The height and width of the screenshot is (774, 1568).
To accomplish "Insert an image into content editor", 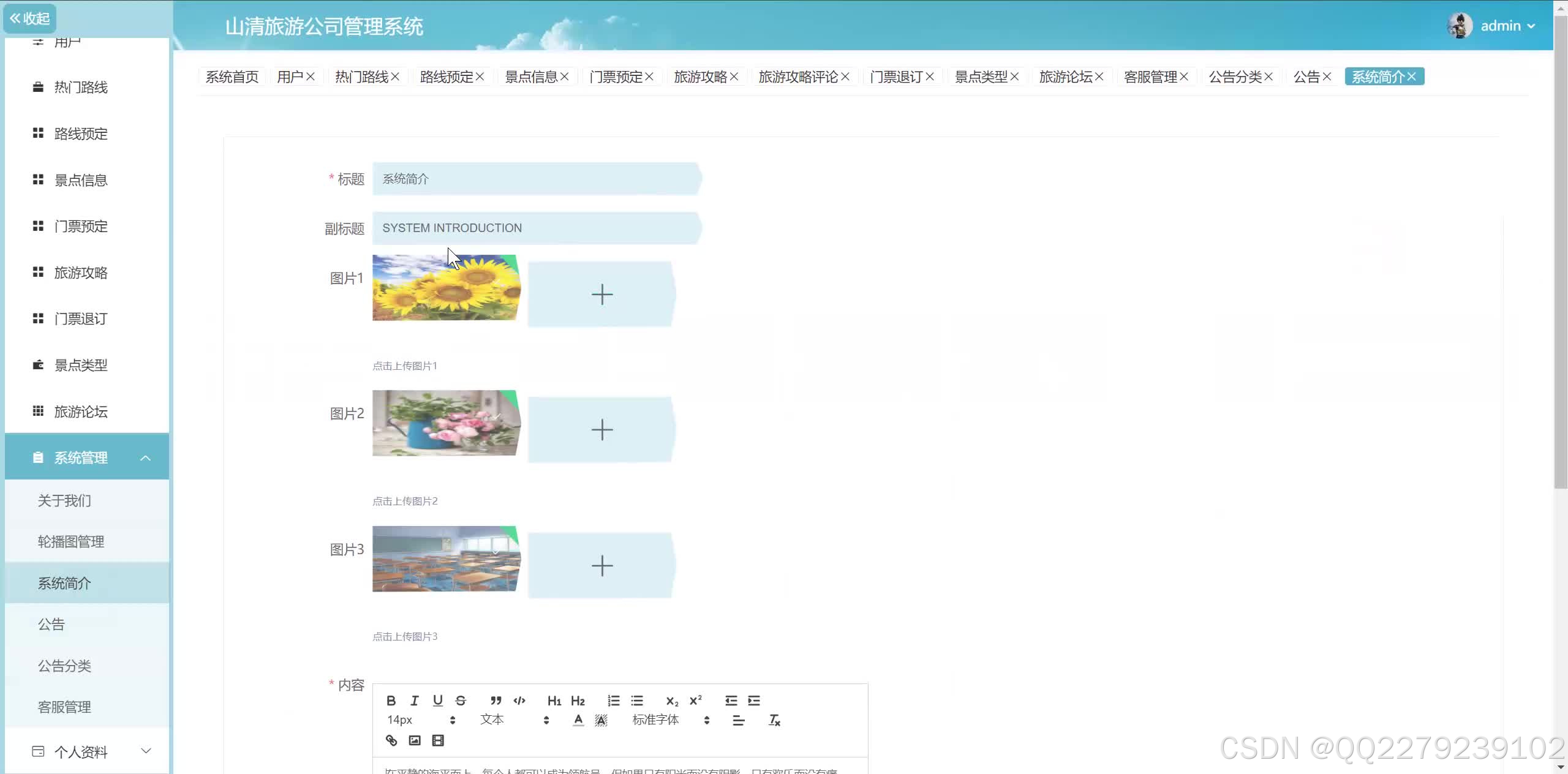I will tap(415, 740).
